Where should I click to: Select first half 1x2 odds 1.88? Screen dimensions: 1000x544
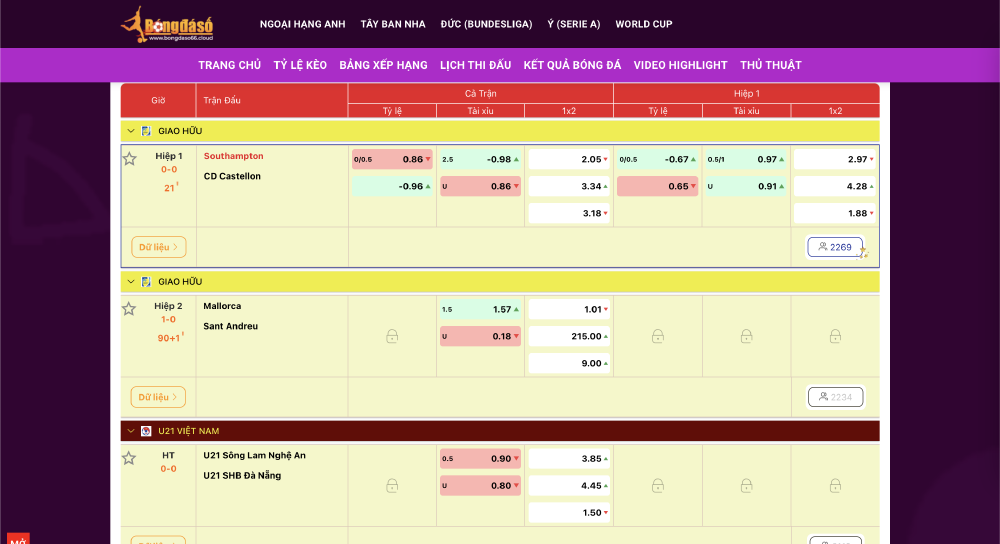pos(835,213)
